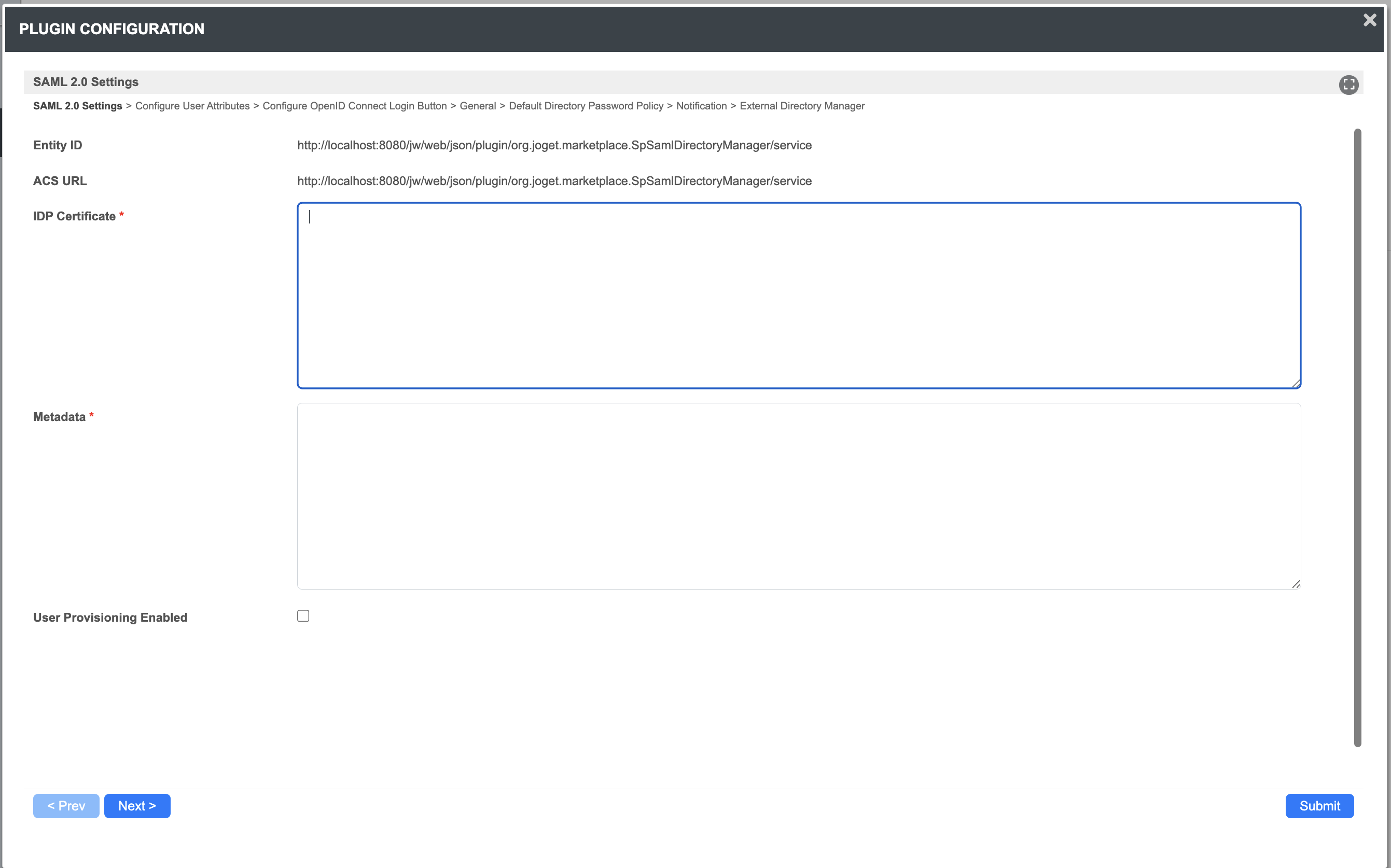Submit the plugin configuration
Viewport: 1391px width, 868px height.
tap(1319, 806)
